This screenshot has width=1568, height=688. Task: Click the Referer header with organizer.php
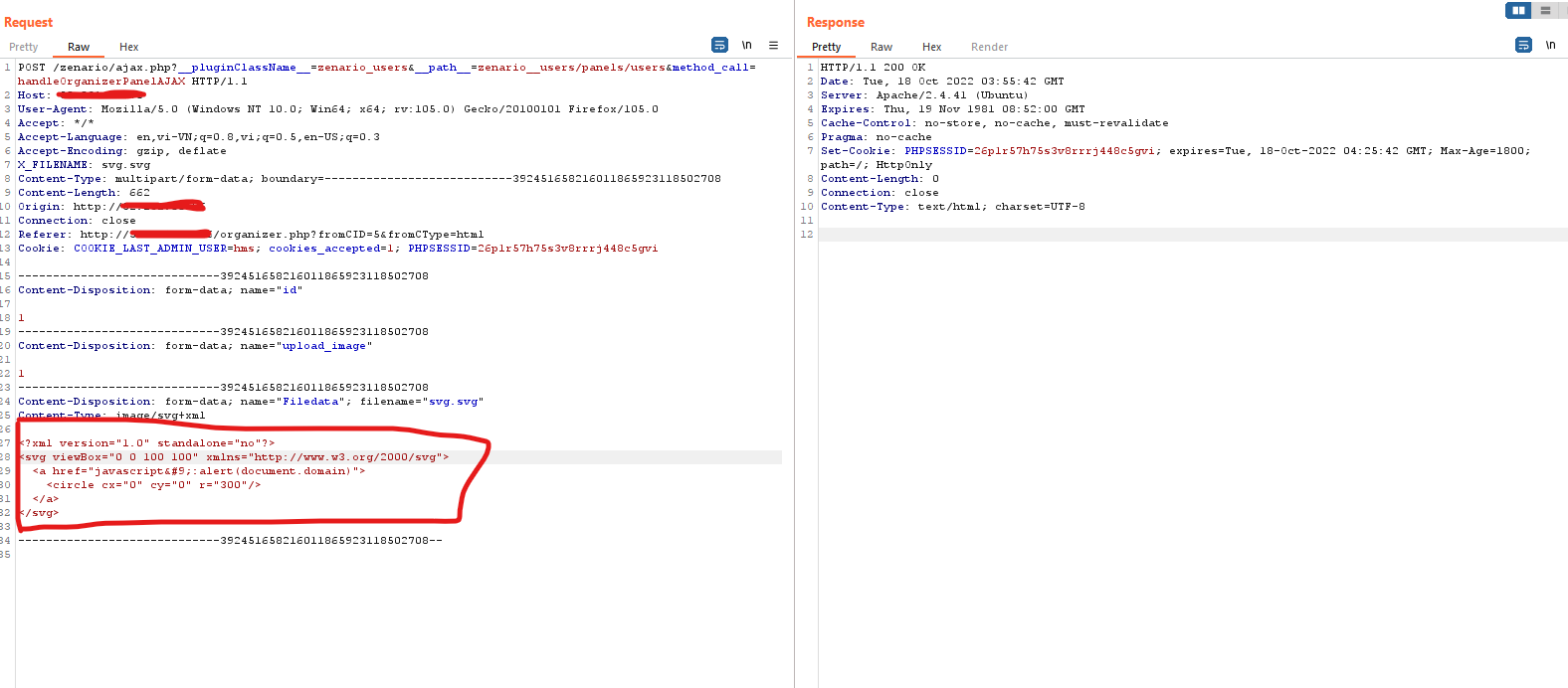point(251,235)
